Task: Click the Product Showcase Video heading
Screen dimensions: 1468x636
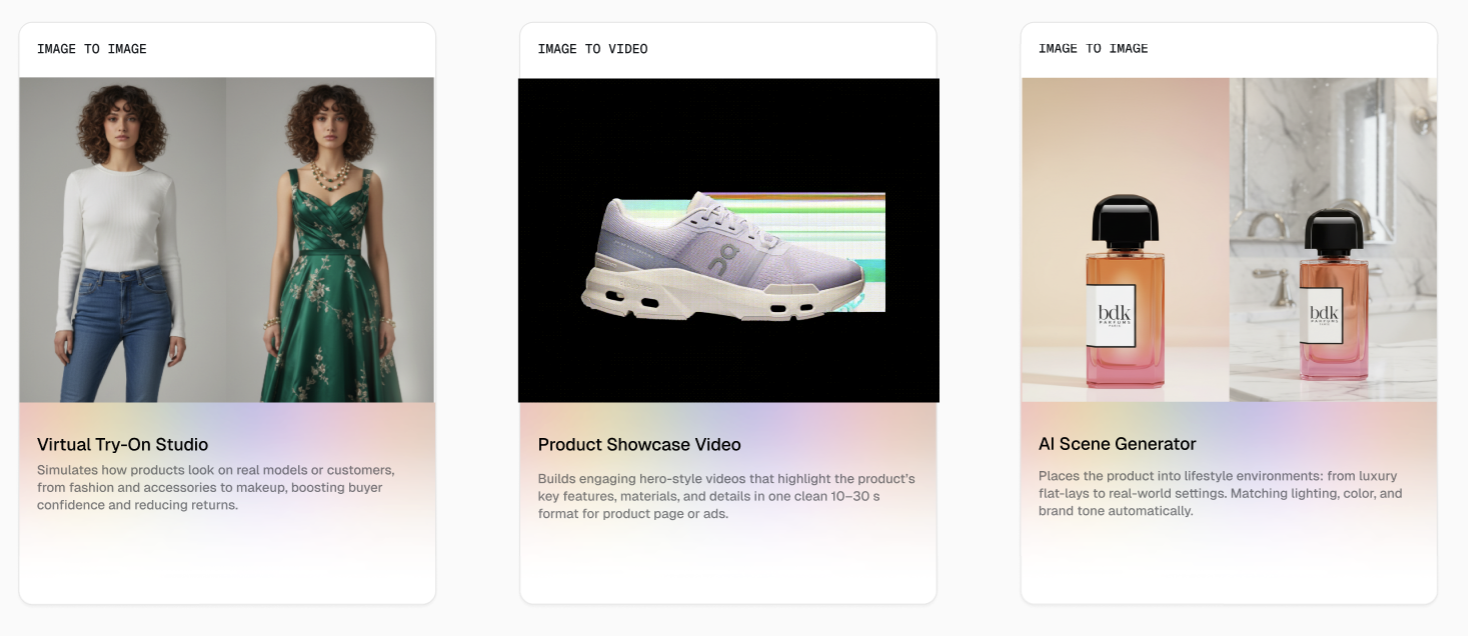Action: [639, 444]
